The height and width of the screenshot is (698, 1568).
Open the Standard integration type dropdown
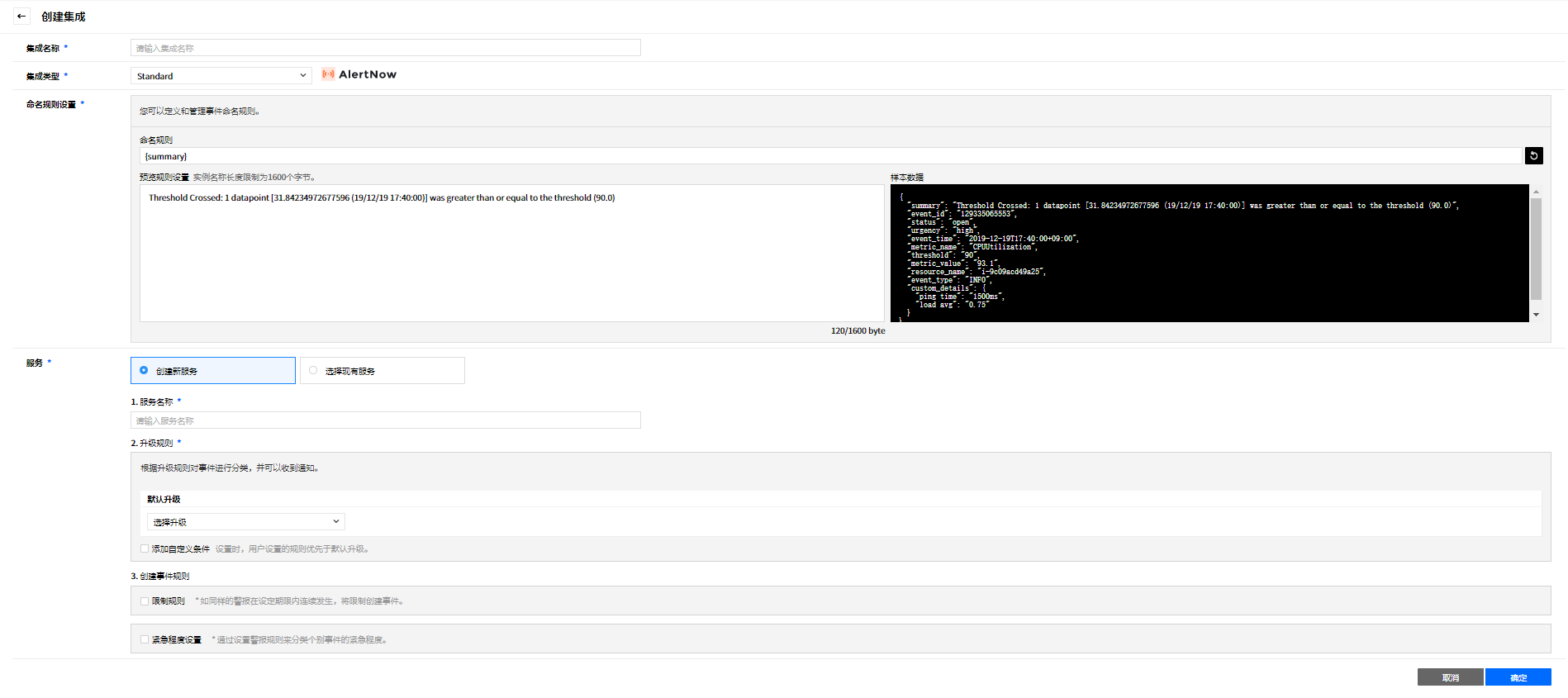[221, 76]
